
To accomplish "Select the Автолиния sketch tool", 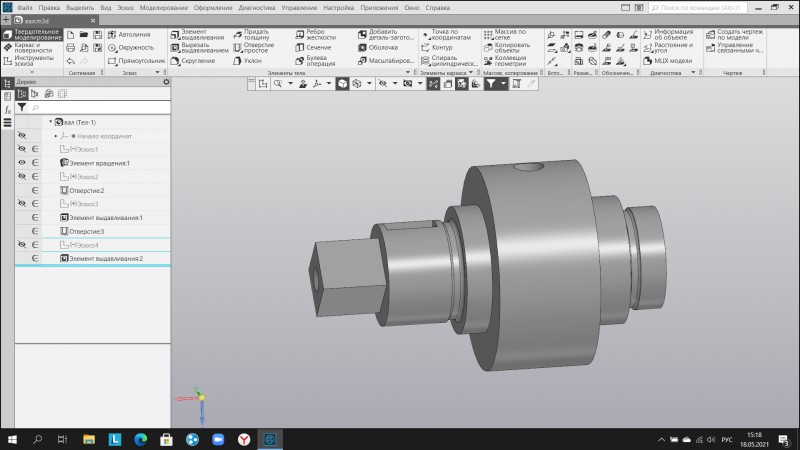I will (x=130, y=34).
